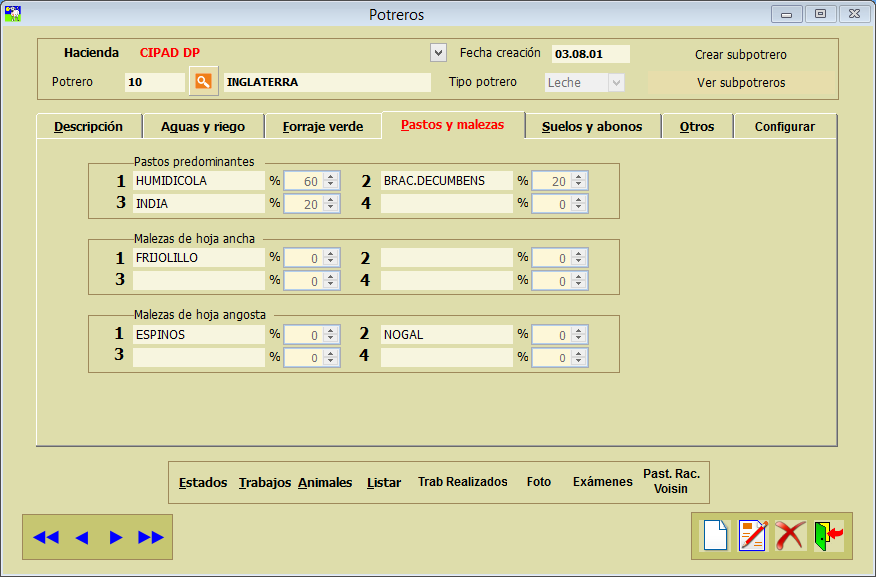Screen dimensions: 876x577
Task: Click the INGLATERRA potrero name field
Action: coord(327,82)
